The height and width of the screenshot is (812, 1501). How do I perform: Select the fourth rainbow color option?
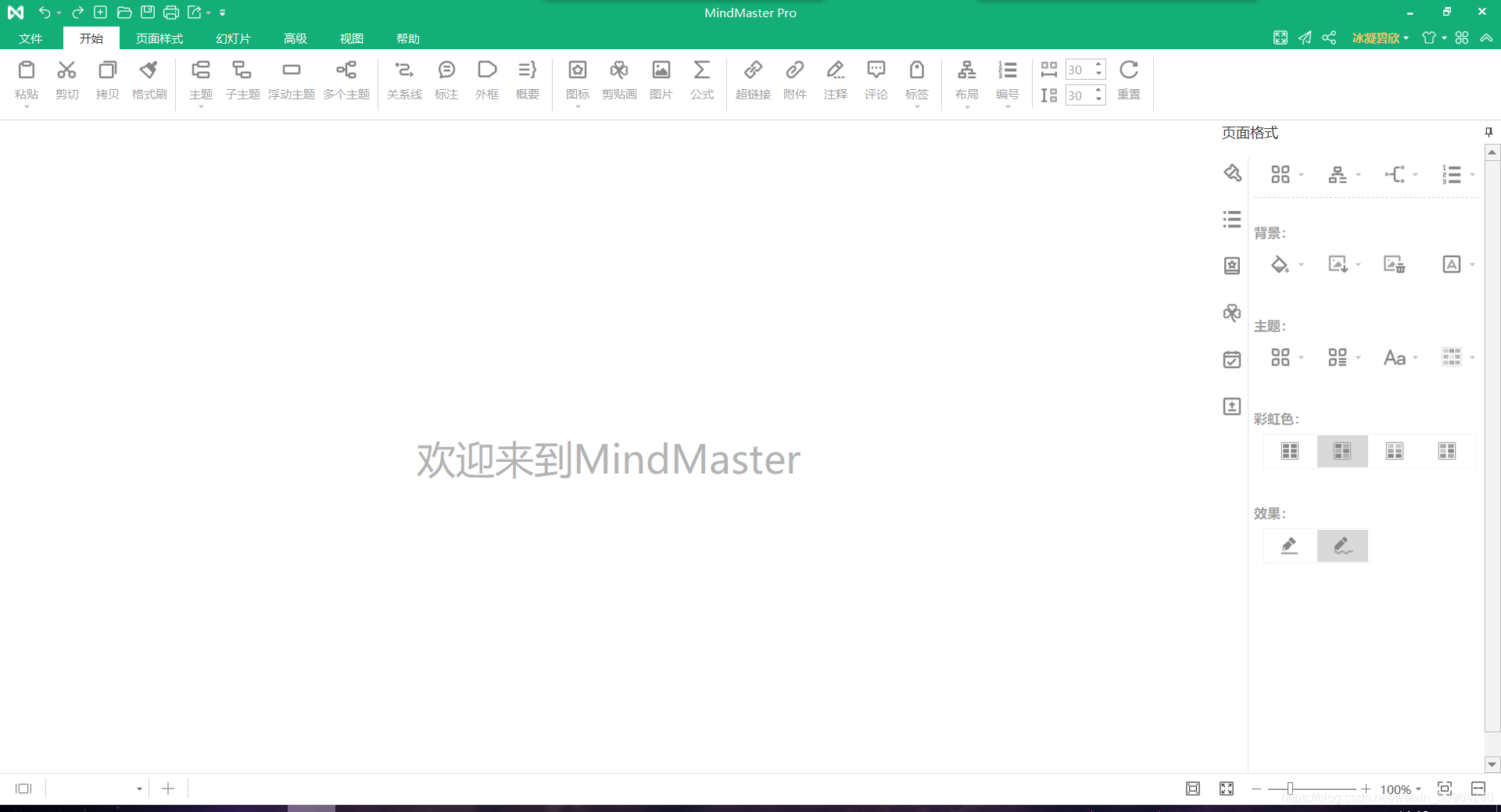pyautogui.click(x=1447, y=451)
